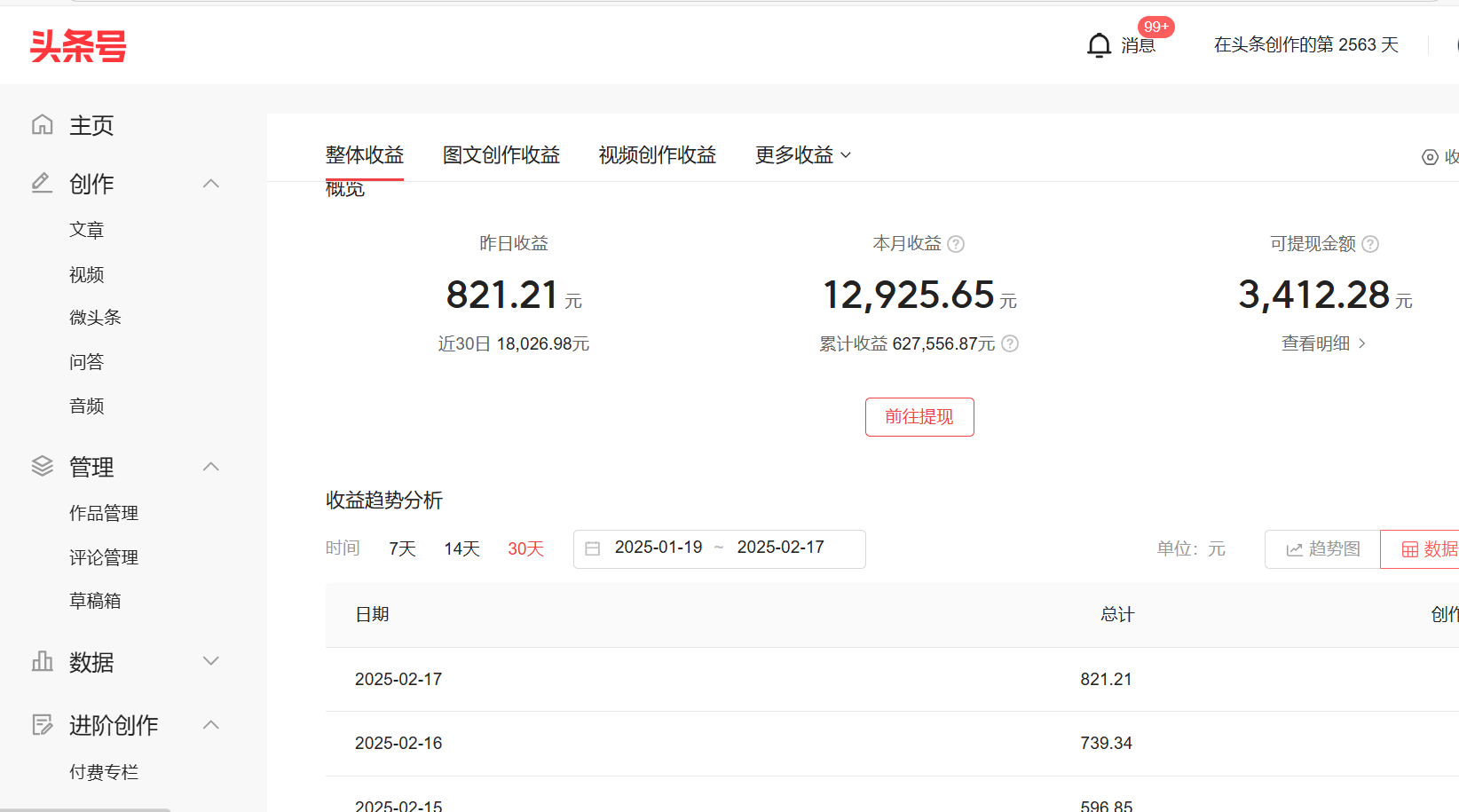Click the home icon beside 主页
Screen dimensions: 1459x812
(x=43, y=124)
